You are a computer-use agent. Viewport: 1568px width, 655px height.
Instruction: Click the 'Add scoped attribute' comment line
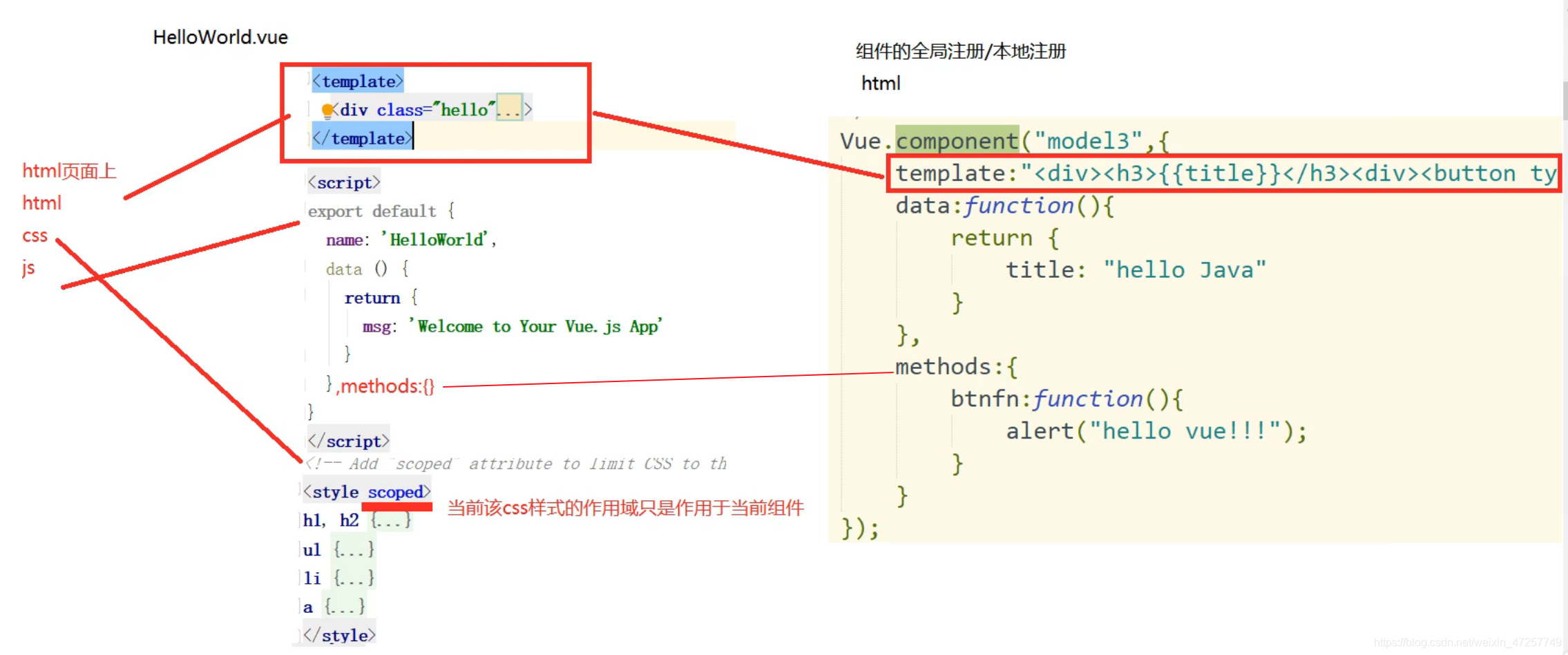517,464
